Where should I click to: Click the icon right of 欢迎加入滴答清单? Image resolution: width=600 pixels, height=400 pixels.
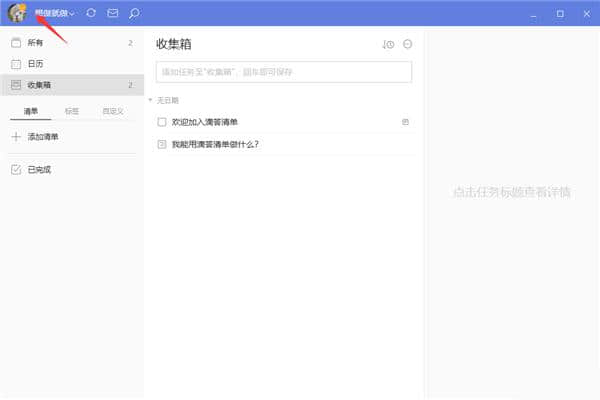(x=405, y=122)
